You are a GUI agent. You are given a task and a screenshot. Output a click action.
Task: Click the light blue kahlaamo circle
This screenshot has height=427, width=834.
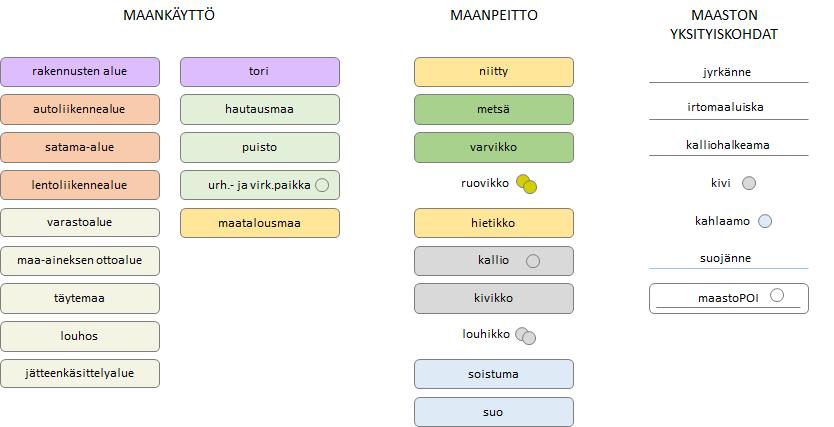pos(765,221)
